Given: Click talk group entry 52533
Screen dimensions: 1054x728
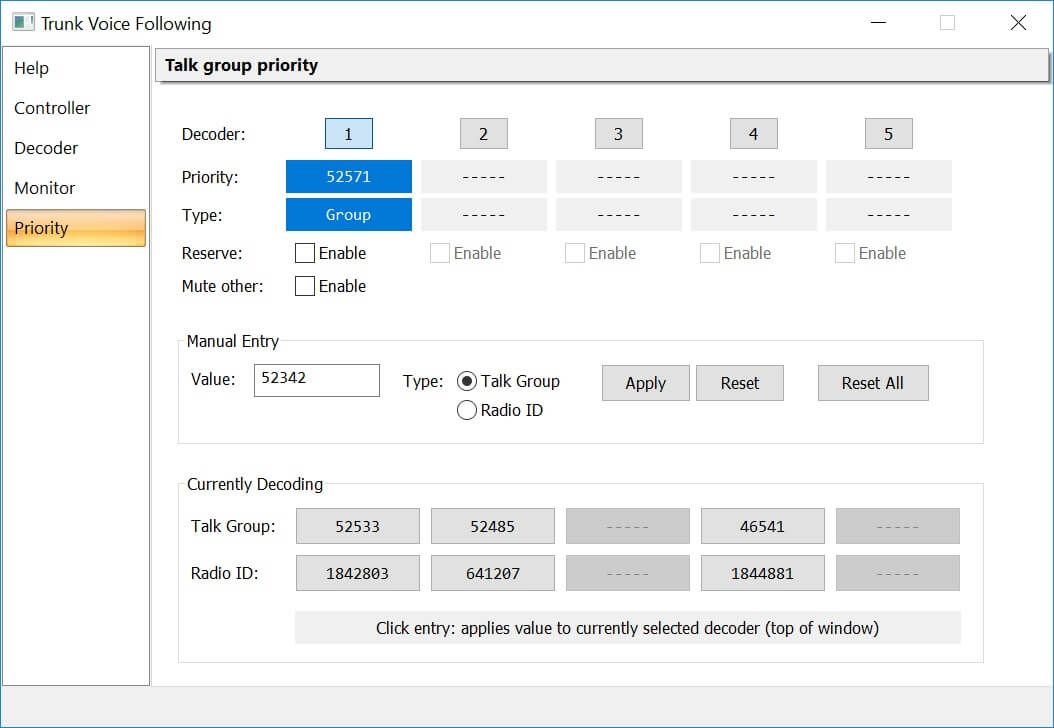Looking at the screenshot, I should pyautogui.click(x=357, y=526).
